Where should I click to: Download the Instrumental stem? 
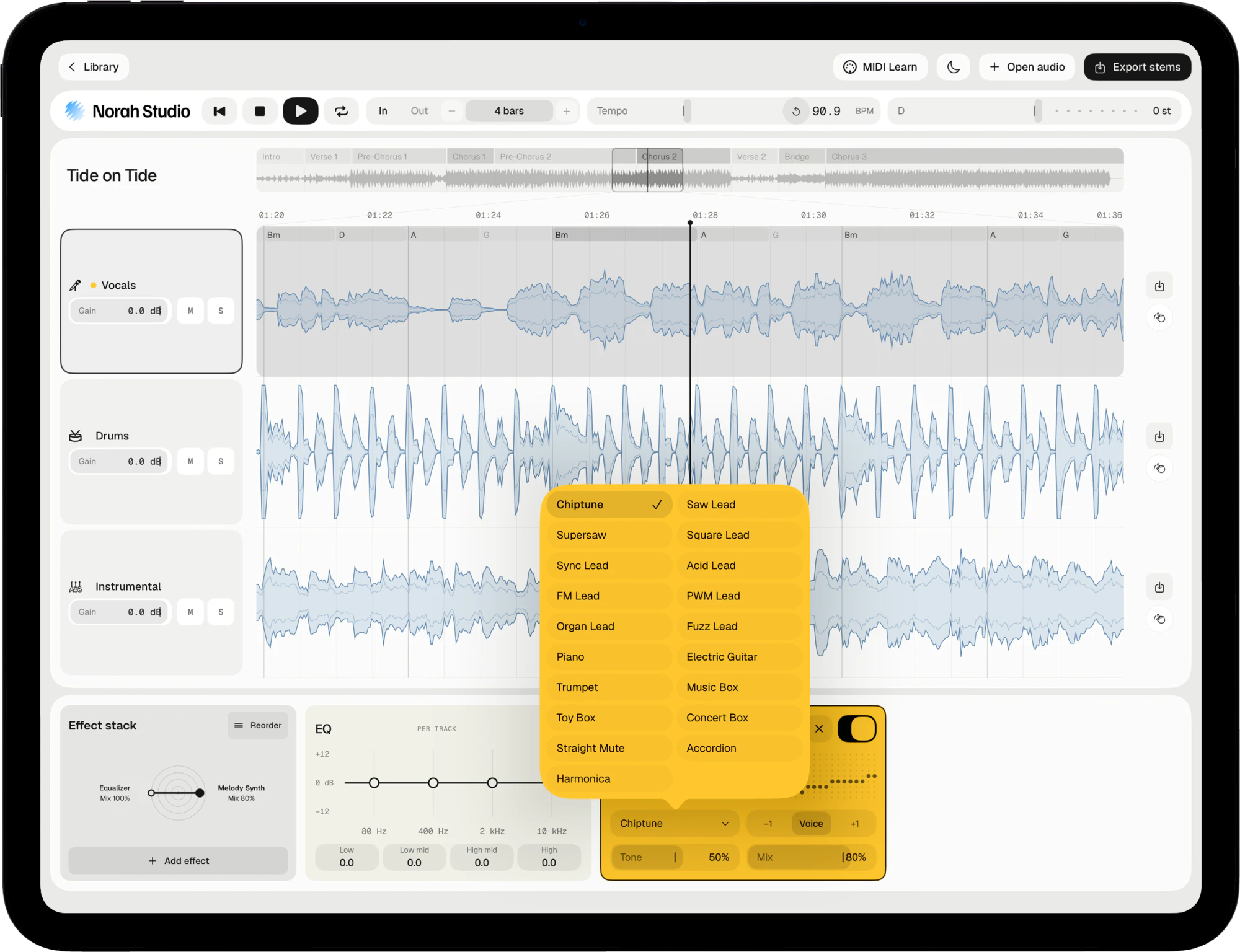tap(1159, 588)
